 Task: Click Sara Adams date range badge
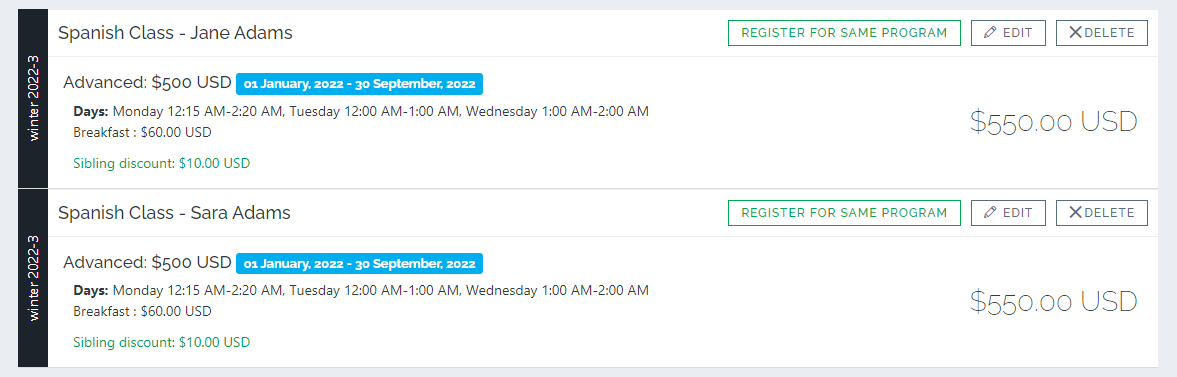click(x=360, y=264)
